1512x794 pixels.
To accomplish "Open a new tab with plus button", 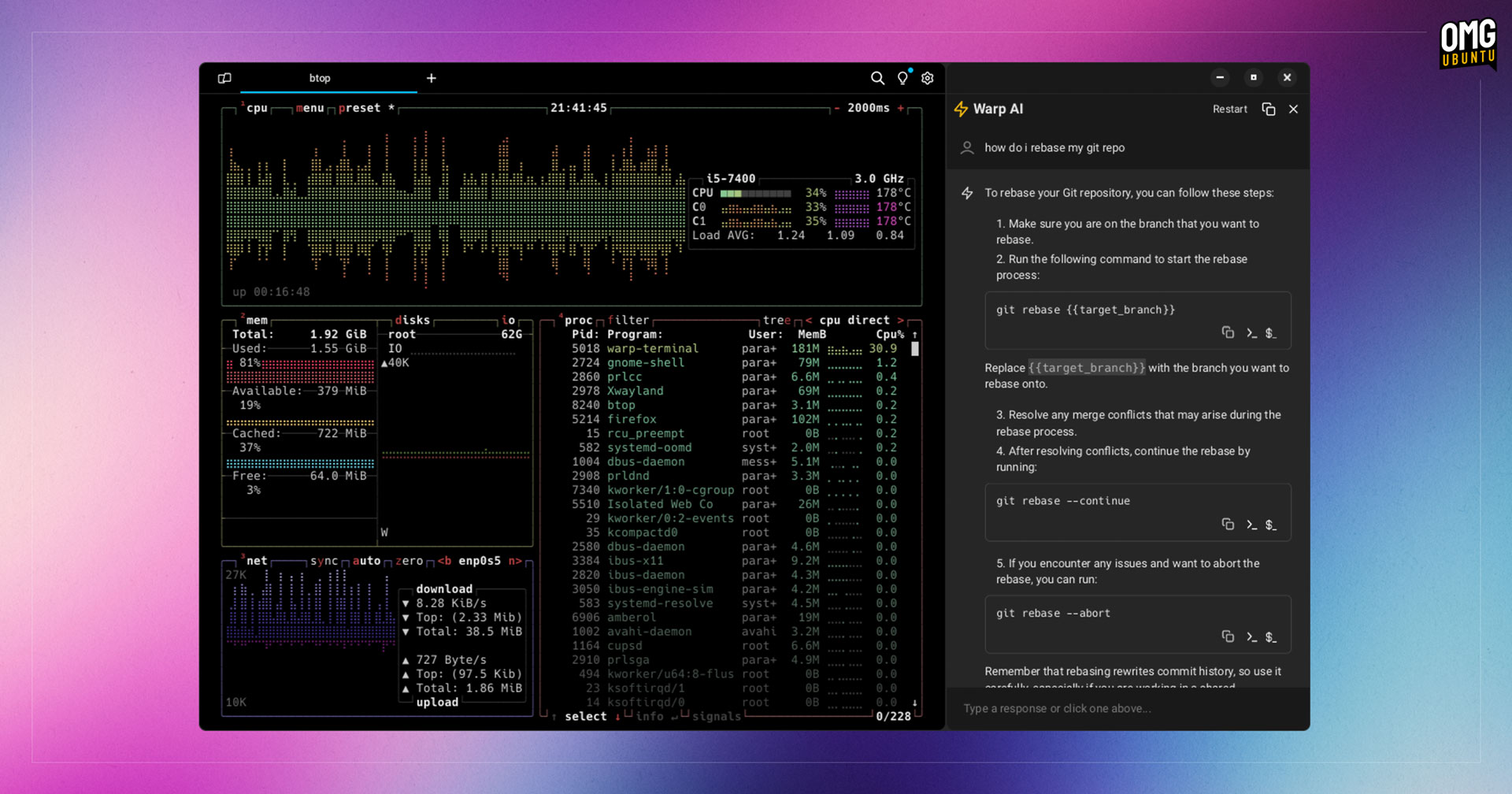I will point(432,78).
